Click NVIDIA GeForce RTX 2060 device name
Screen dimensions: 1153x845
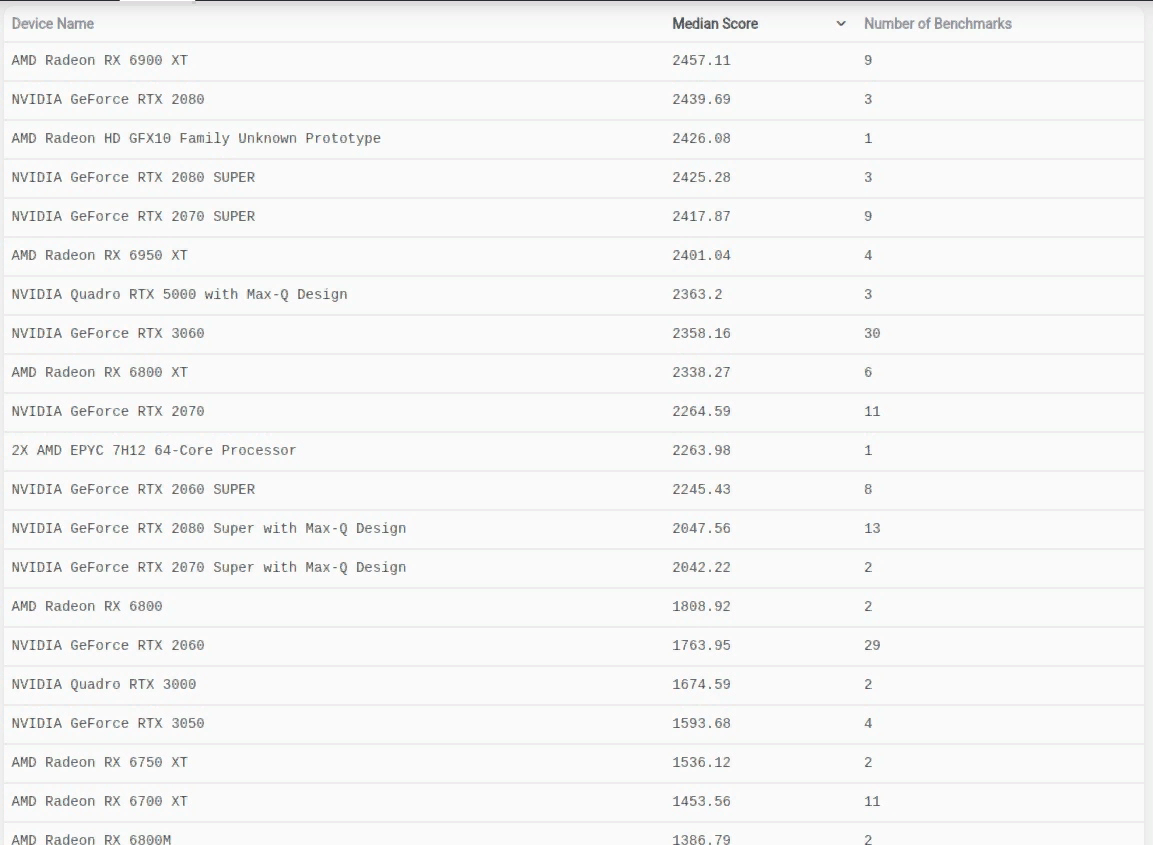click(108, 645)
